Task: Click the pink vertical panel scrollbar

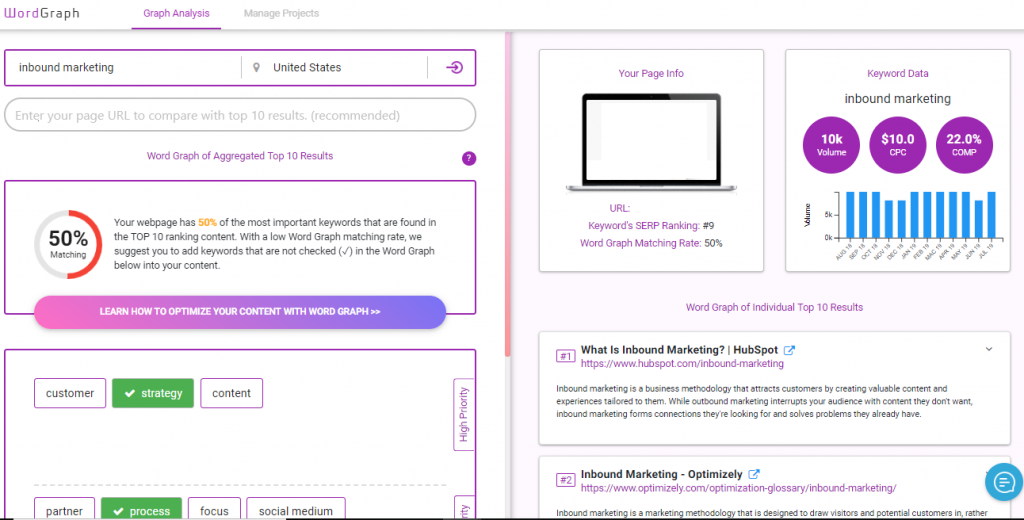Action: (508, 193)
